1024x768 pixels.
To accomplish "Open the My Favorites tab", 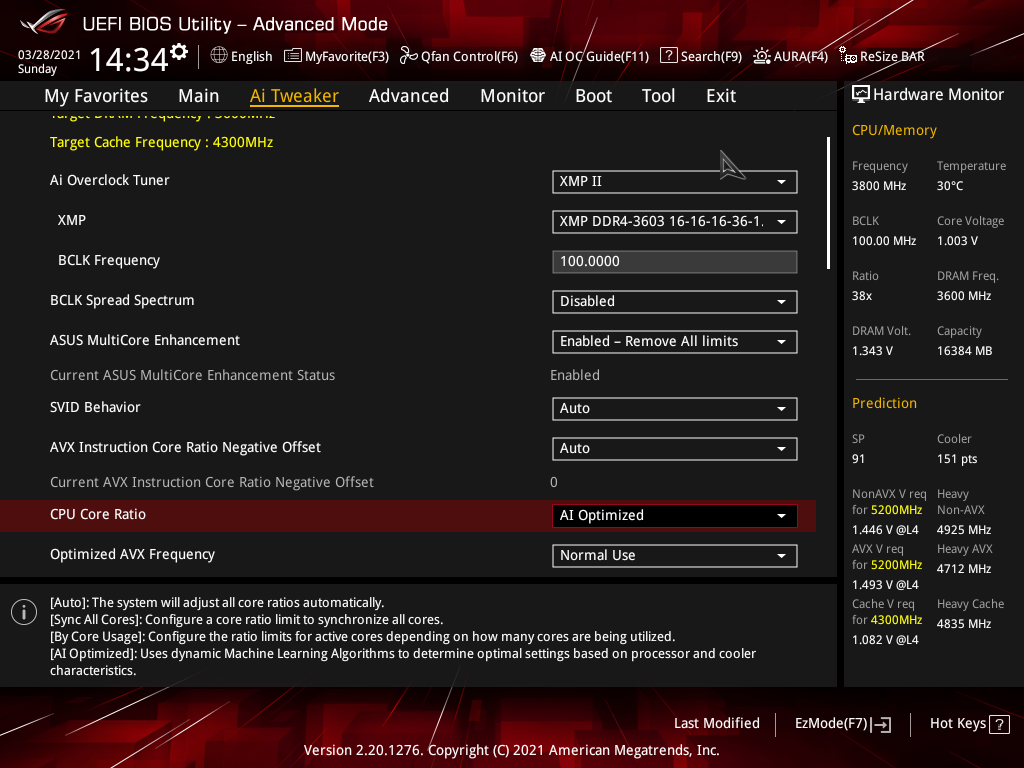I will click(x=96, y=96).
